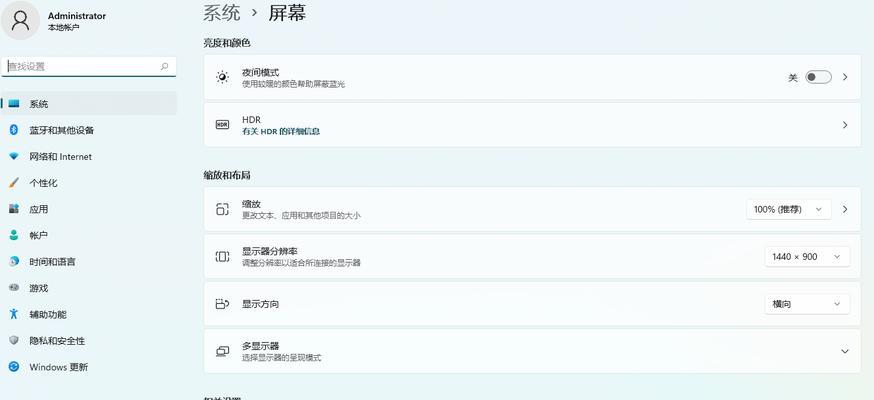Click the globe clock icon for 时间和语言
This screenshot has width=874, height=400.
coord(14,261)
